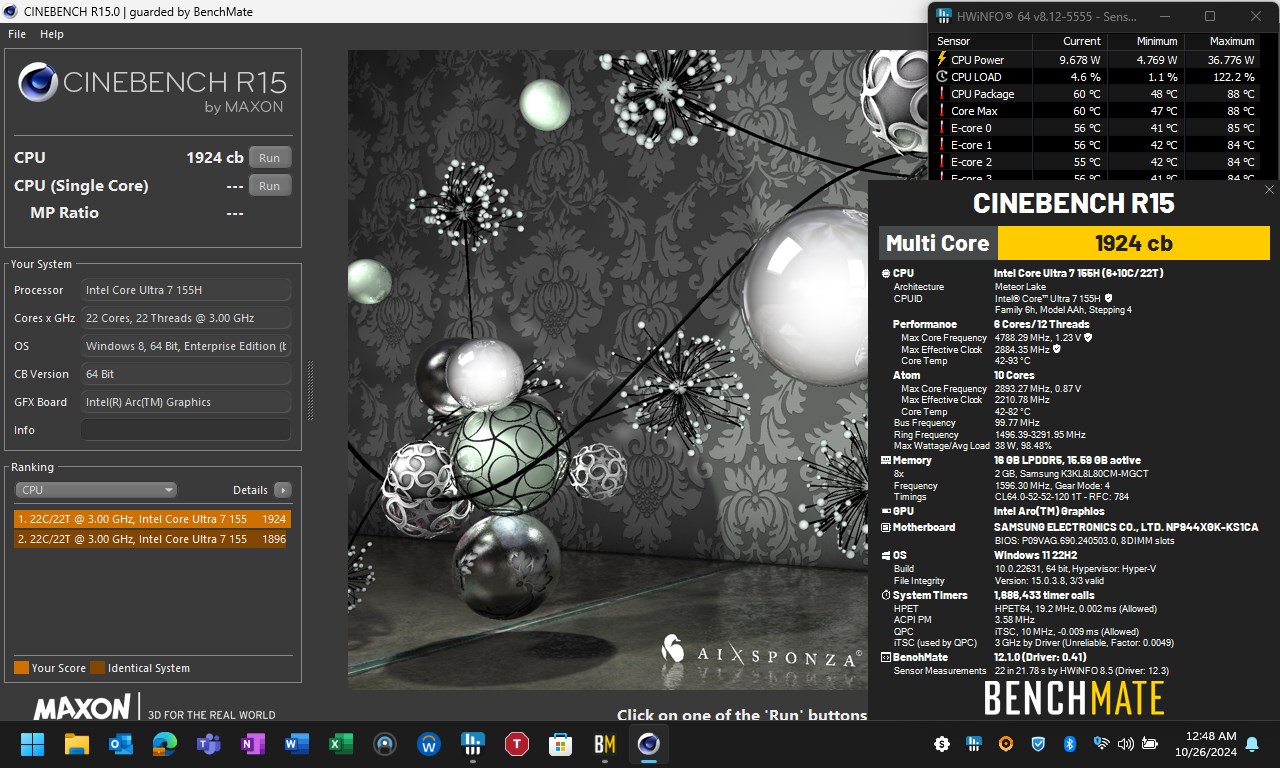Open the File menu
This screenshot has height=768, width=1280.
tap(17, 34)
